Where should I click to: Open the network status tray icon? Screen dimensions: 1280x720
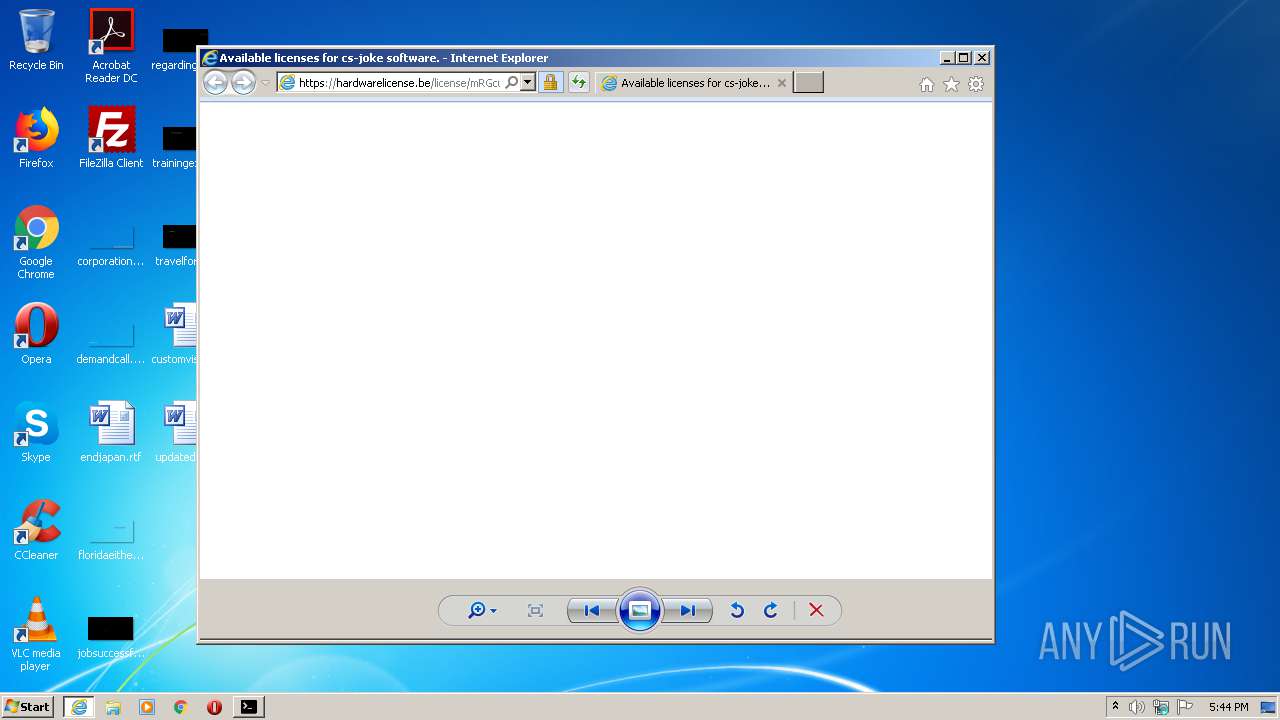point(1161,707)
